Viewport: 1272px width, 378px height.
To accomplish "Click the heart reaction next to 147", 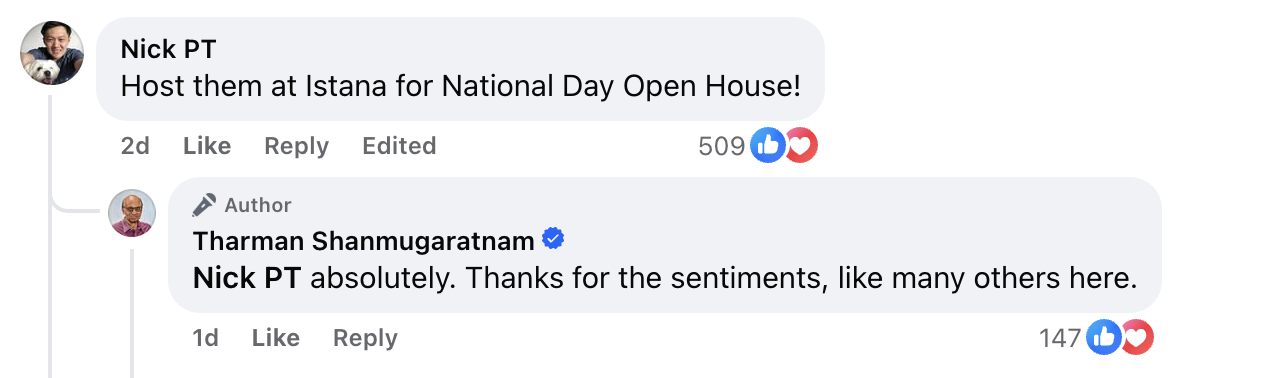I will point(1137,338).
